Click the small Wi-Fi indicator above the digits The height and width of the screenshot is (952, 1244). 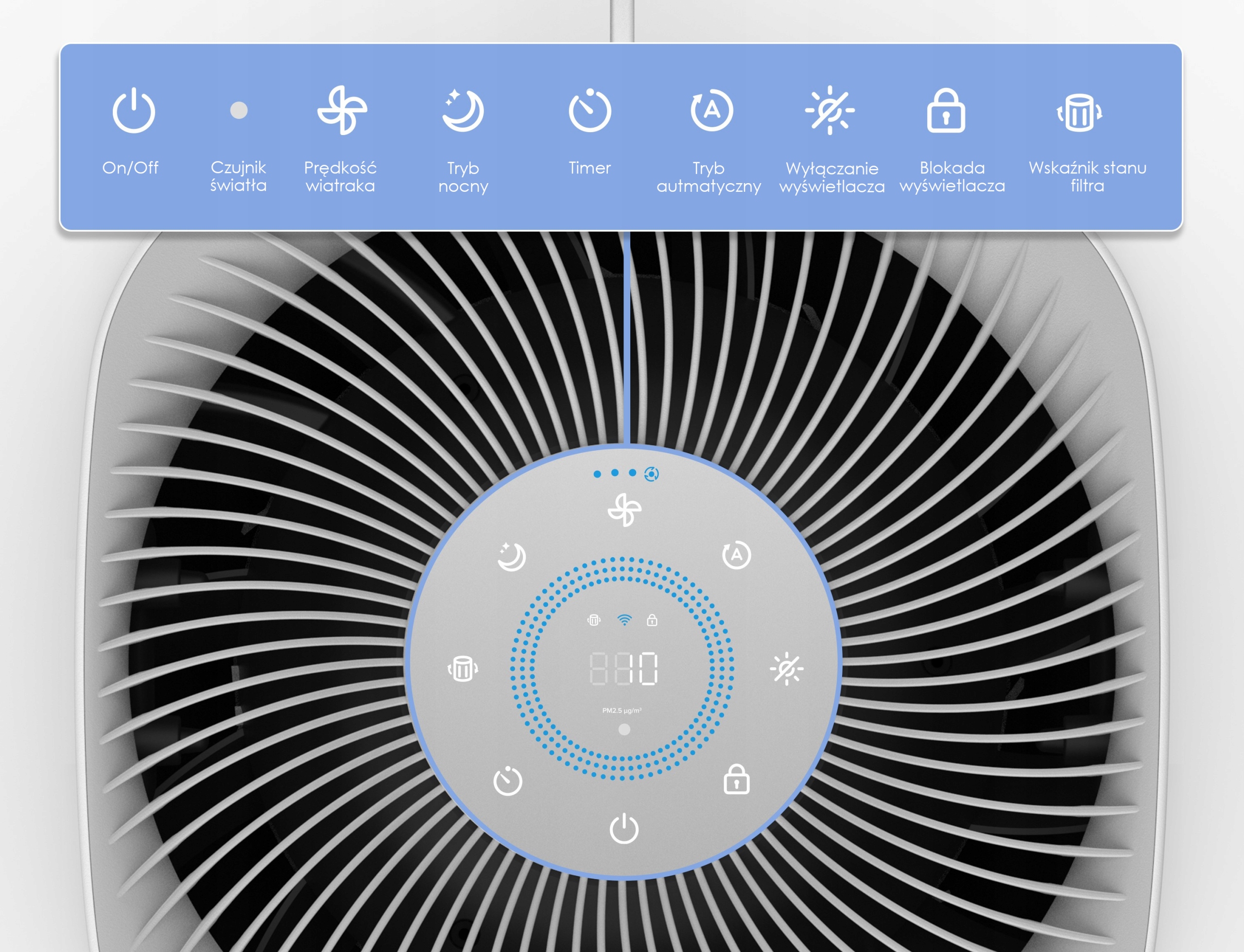[624, 620]
